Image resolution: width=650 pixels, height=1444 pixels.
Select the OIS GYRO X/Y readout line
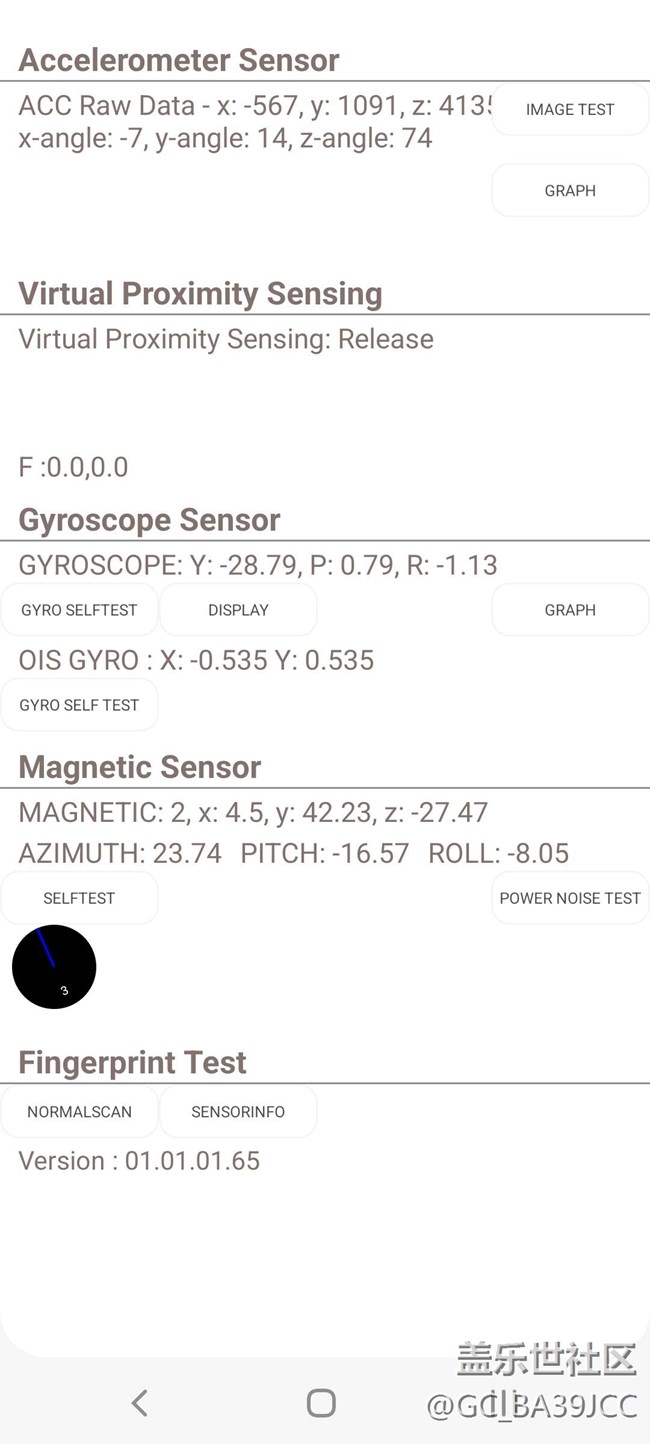coord(196,660)
